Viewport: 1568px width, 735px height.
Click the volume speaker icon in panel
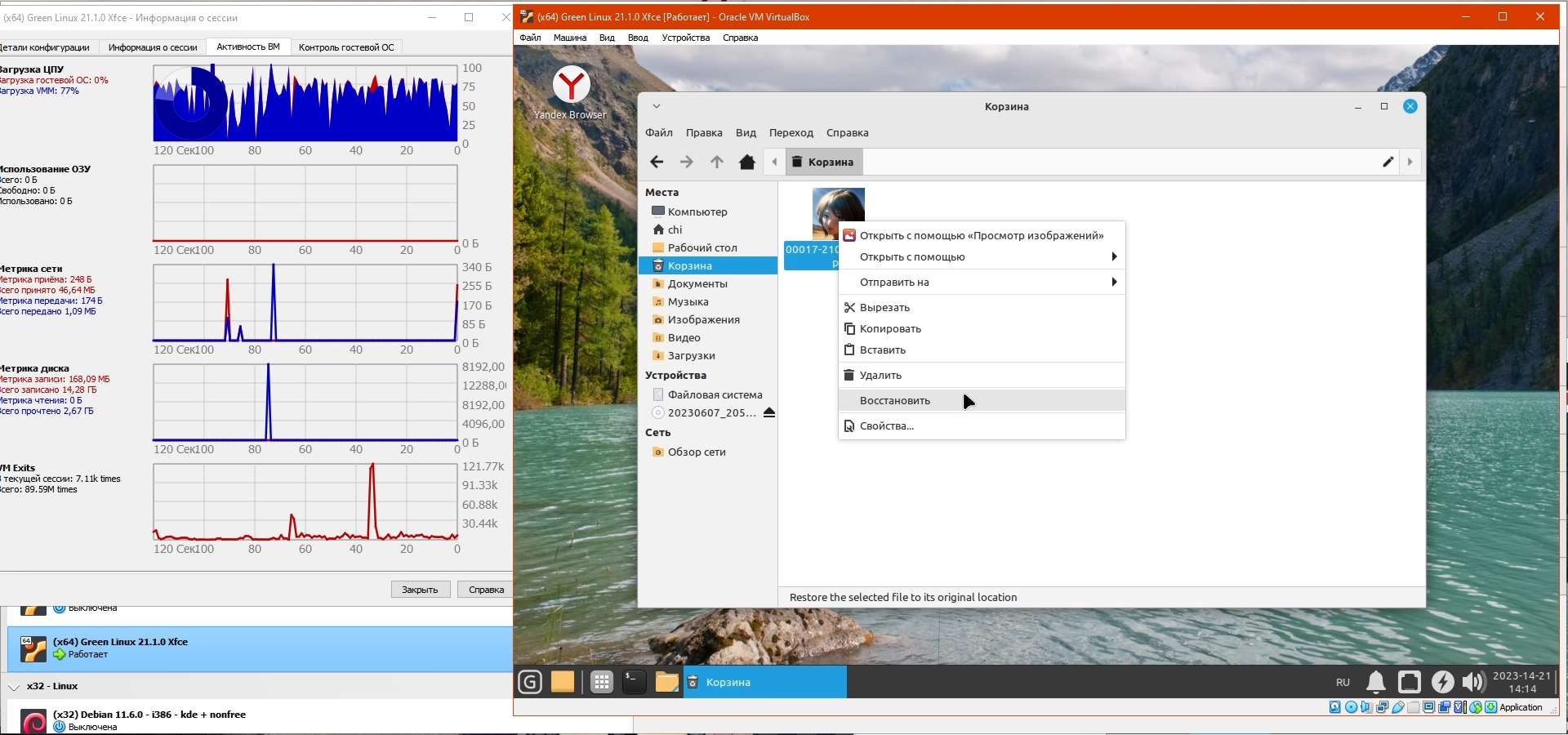(1473, 682)
